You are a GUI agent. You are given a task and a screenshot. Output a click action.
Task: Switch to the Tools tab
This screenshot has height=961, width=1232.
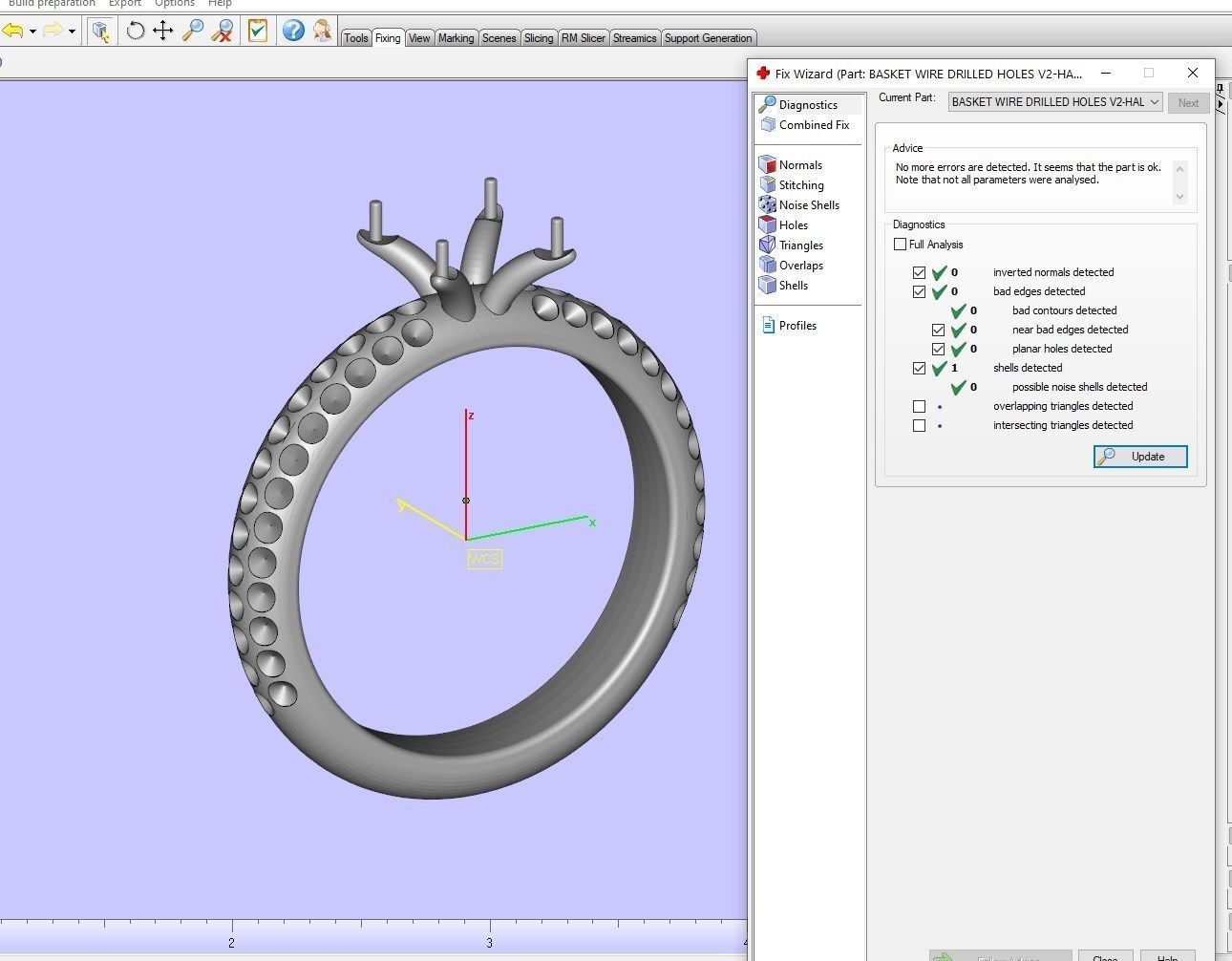(356, 38)
